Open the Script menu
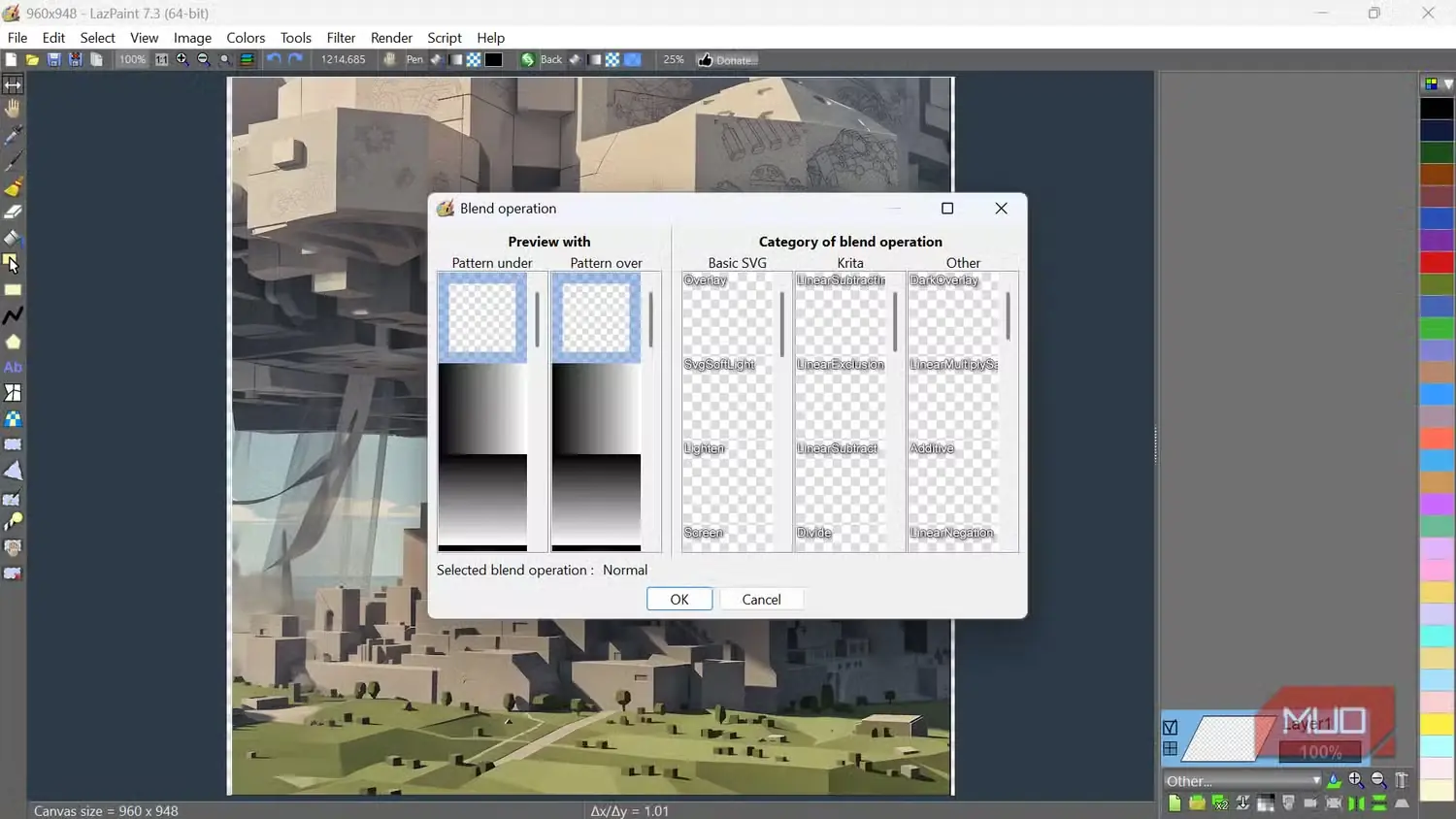 pyautogui.click(x=445, y=38)
